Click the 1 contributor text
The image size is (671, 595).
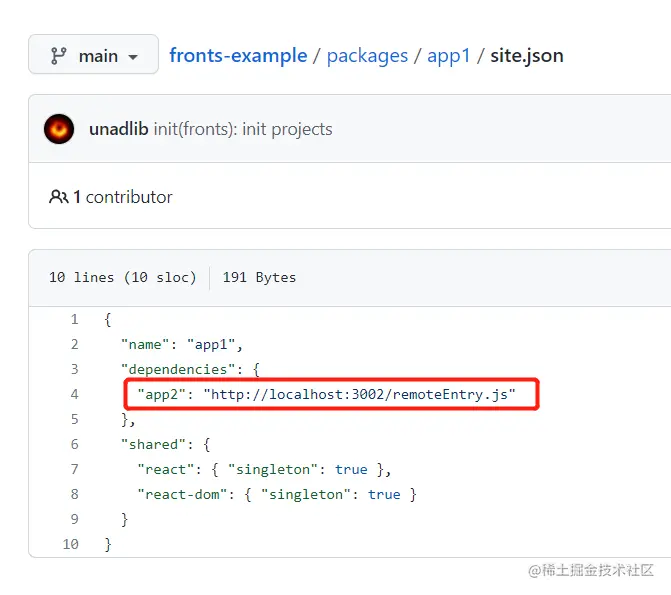(123, 197)
